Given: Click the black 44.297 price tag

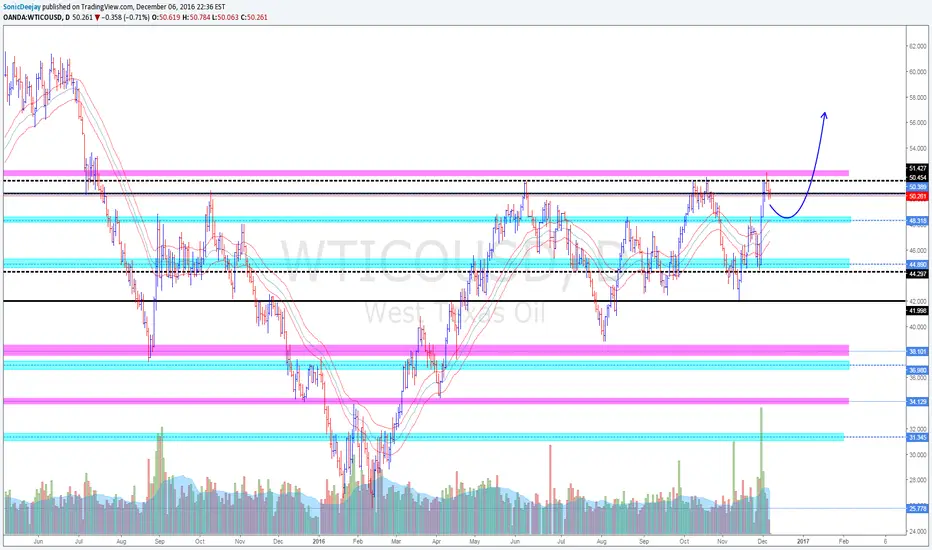Looking at the screenshot, I should click(x=918, y=274).
